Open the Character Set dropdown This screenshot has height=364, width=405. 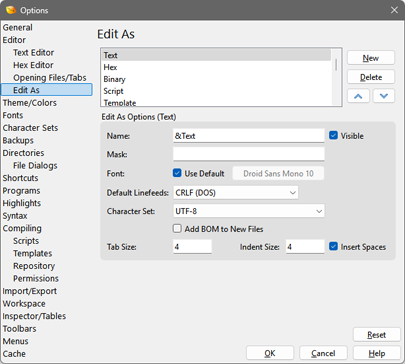click(249, 211)
